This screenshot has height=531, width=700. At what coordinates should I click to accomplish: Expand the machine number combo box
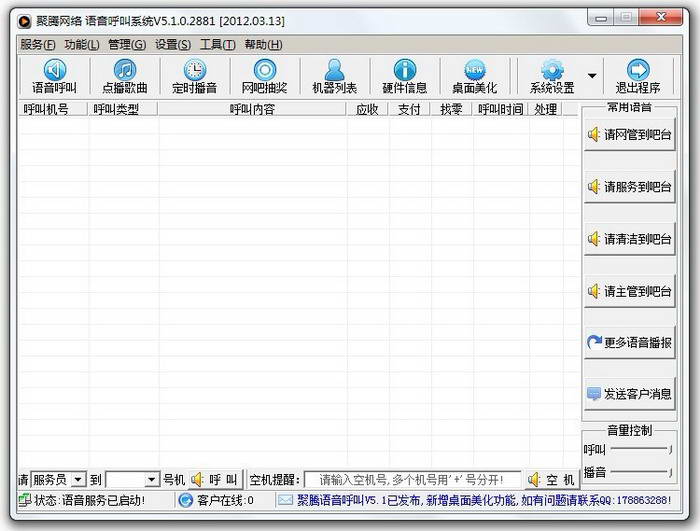pos(152,480)
